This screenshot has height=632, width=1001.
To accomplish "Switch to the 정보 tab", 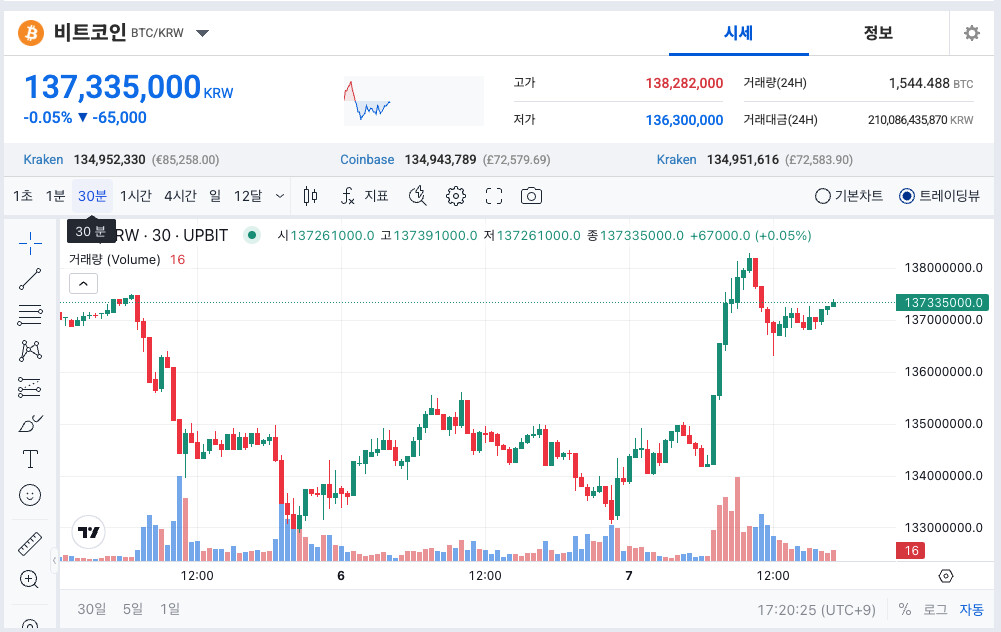I will click(x=878, y=33).
